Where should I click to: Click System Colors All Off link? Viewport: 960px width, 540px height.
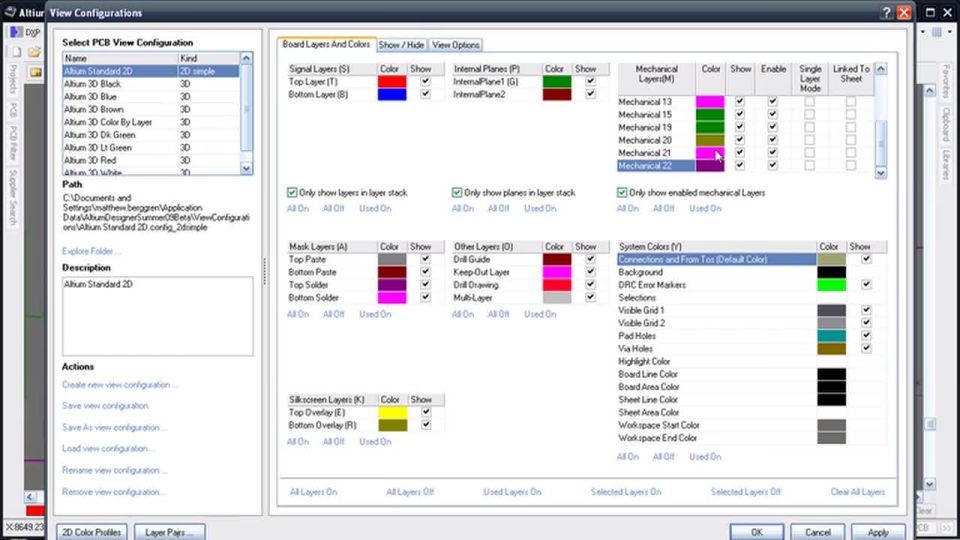tap(663, 457)
